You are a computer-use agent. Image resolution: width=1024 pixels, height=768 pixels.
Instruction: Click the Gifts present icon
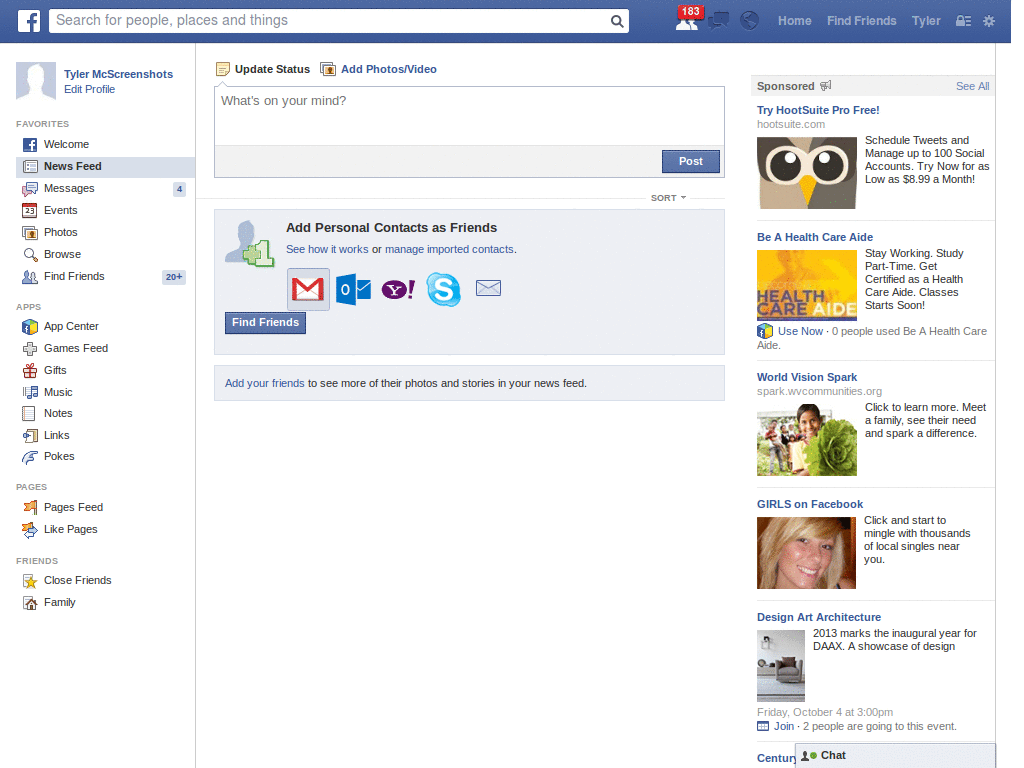(x=30, y=370)
